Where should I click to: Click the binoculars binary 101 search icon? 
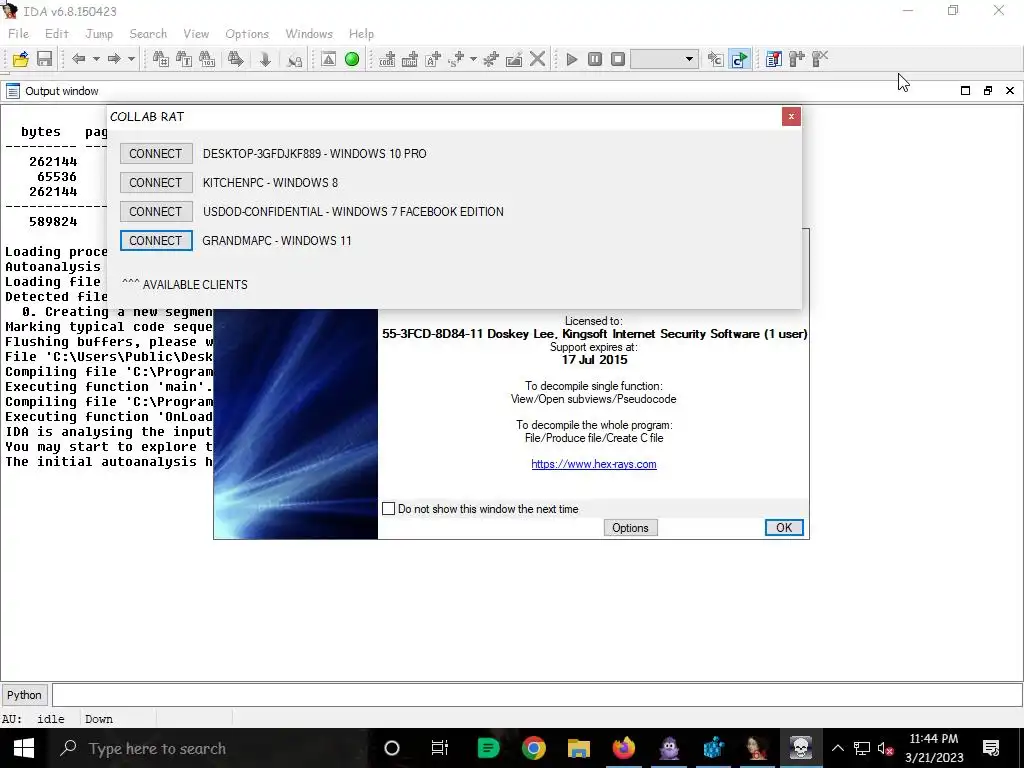[207, 59]
